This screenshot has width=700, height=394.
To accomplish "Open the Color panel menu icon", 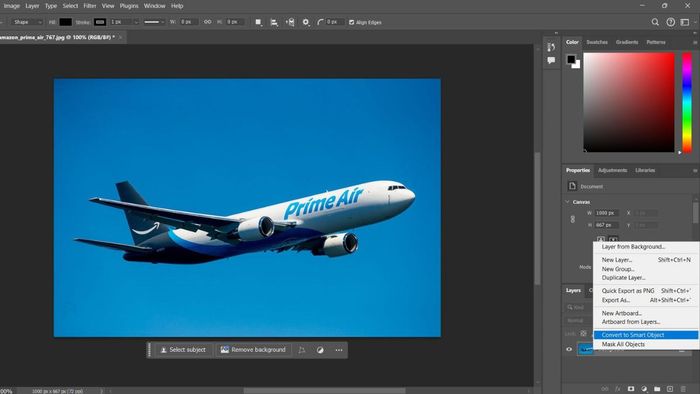I will 695,42.
